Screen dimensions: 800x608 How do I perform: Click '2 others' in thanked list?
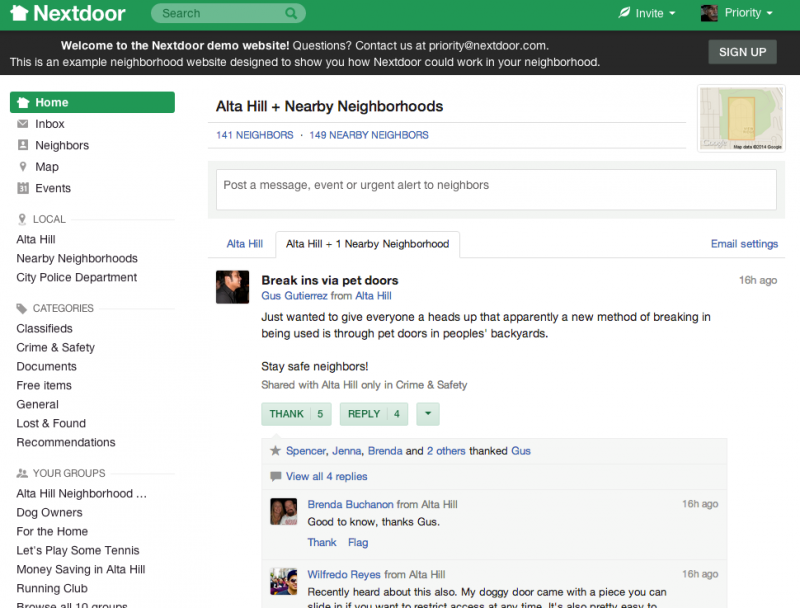click(446, 451)
